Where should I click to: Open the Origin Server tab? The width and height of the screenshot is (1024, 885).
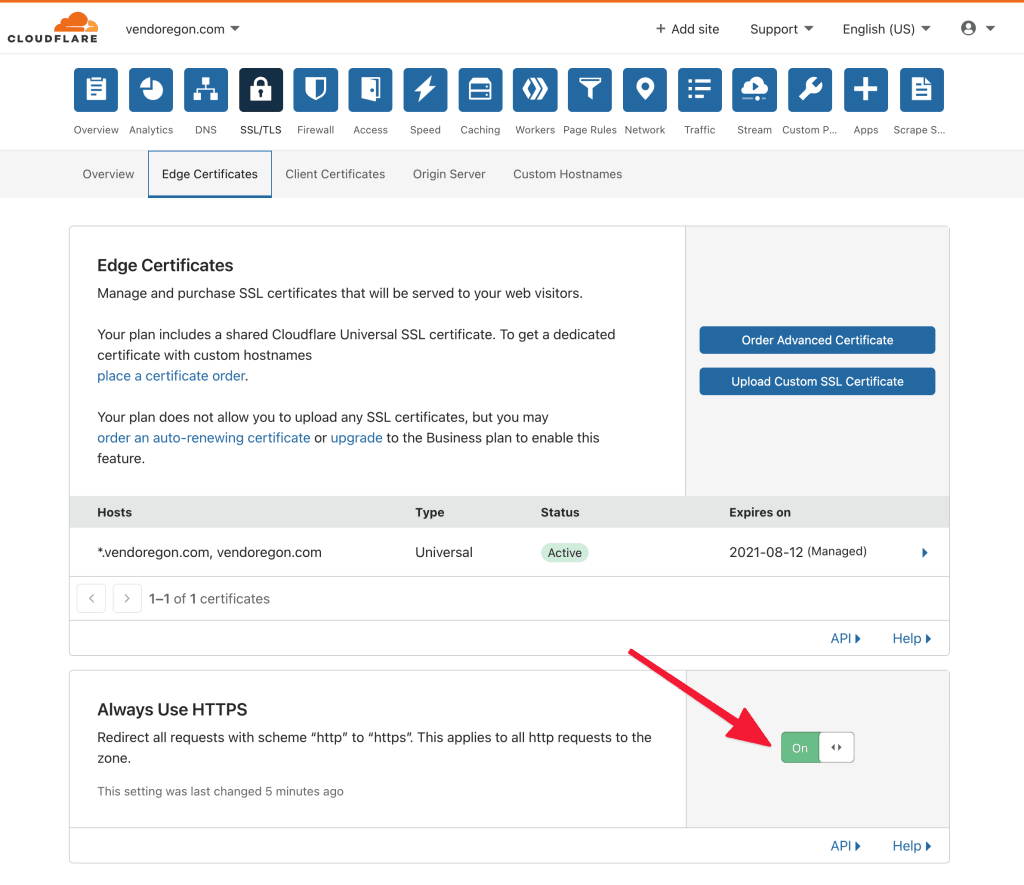point(449,173)
